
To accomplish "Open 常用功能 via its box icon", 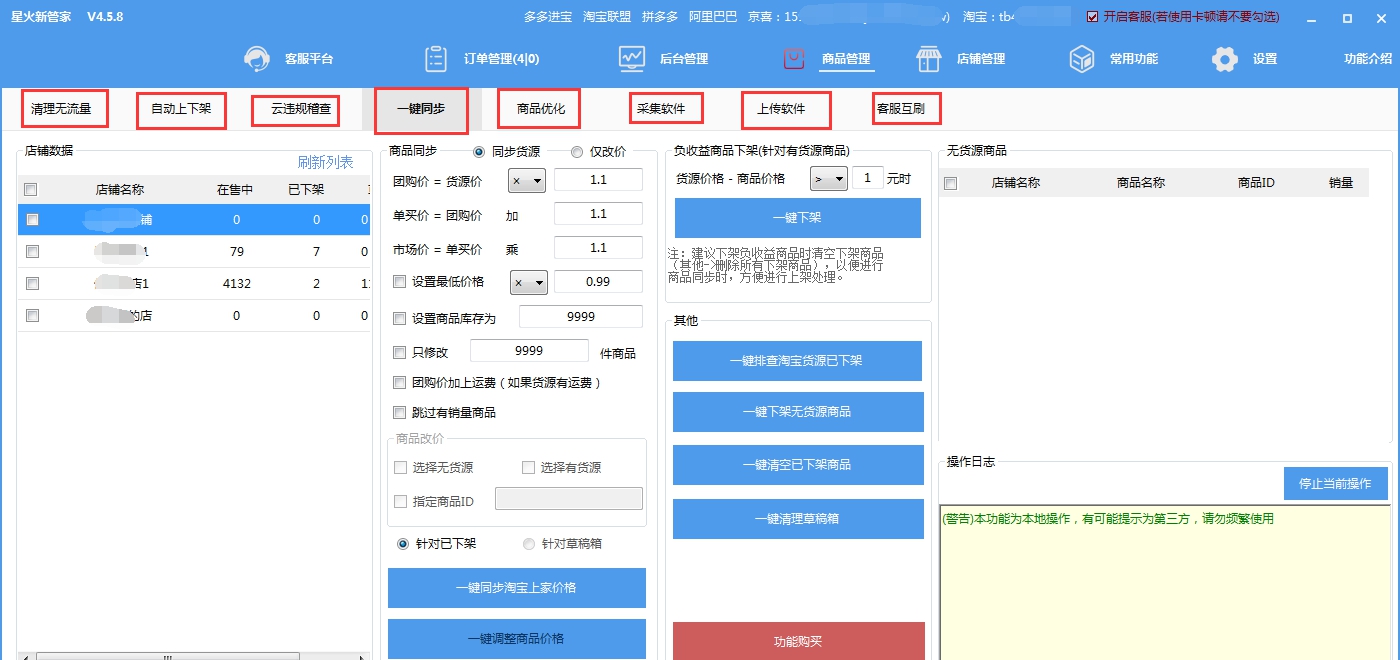I will pyautogui.click(x=1082, y=58).
